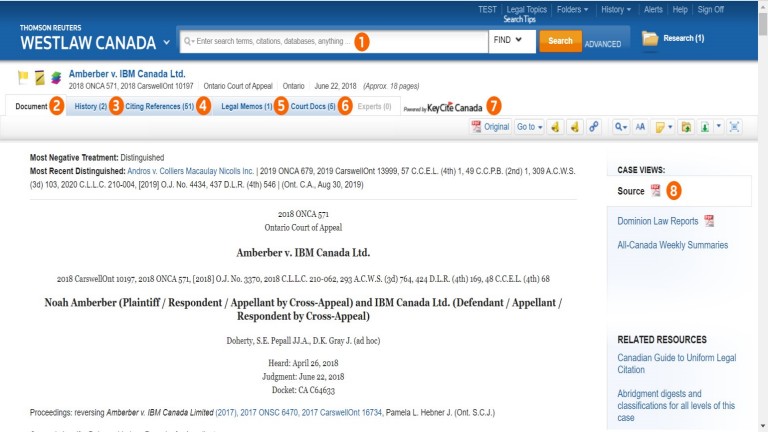The width and height of the screenshot is (768, 432).
Task: Click the save to folder icon
Action: (686, 127)
